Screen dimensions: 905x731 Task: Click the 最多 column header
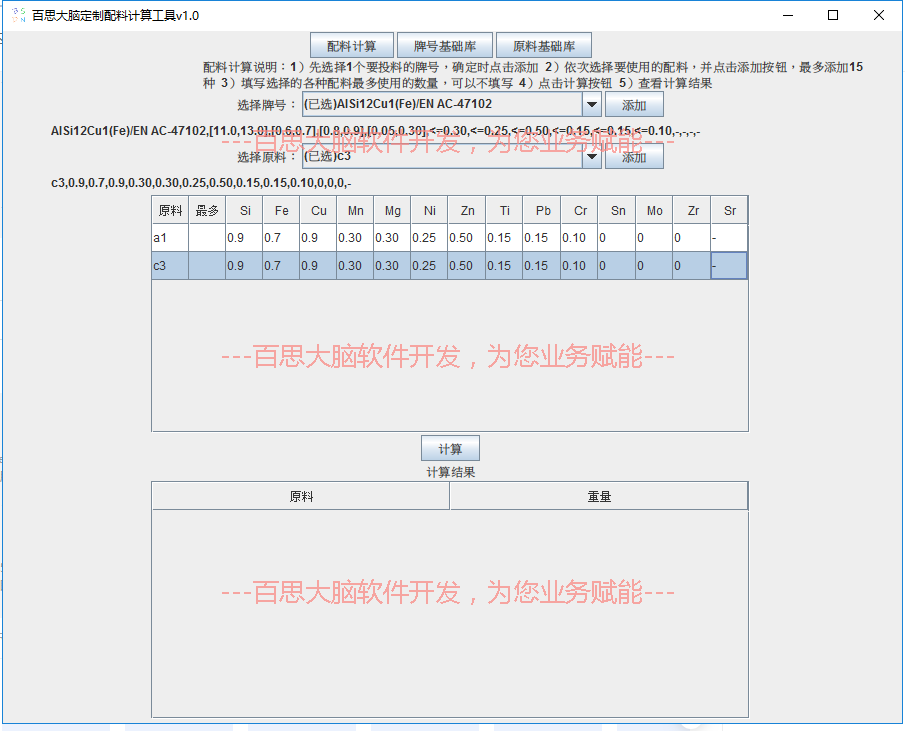click(x=207, y=210)
